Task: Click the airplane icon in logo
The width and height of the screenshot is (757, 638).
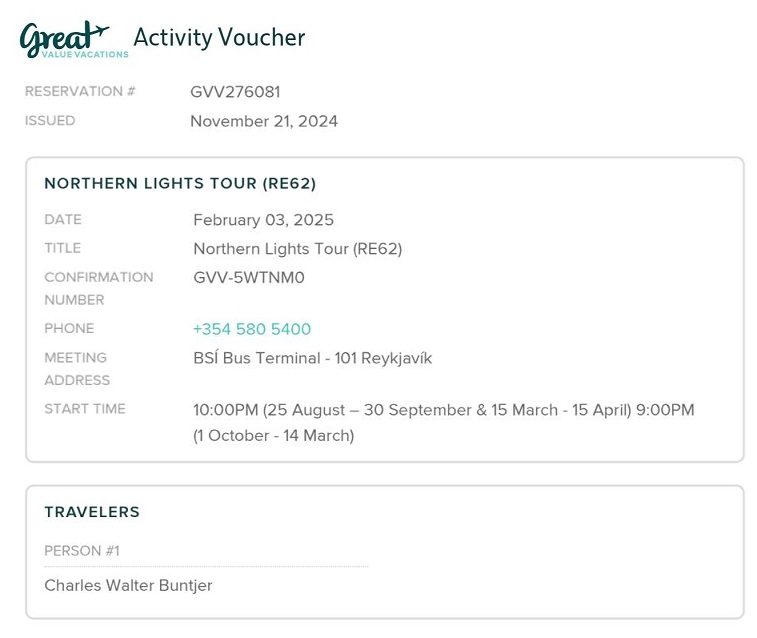Action: click(x=99, y=31)
